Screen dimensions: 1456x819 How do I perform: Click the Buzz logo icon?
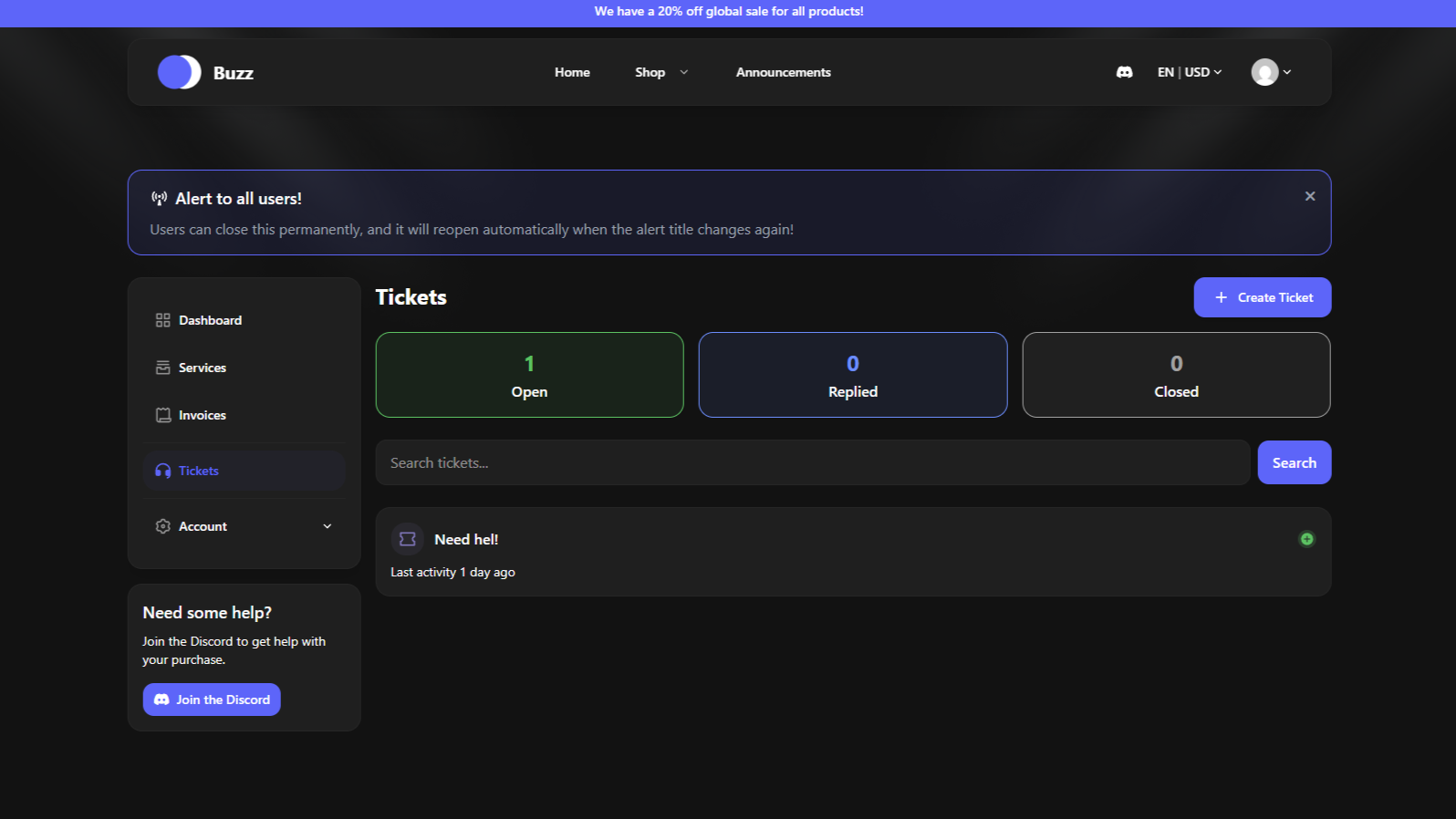click(179, 72)
